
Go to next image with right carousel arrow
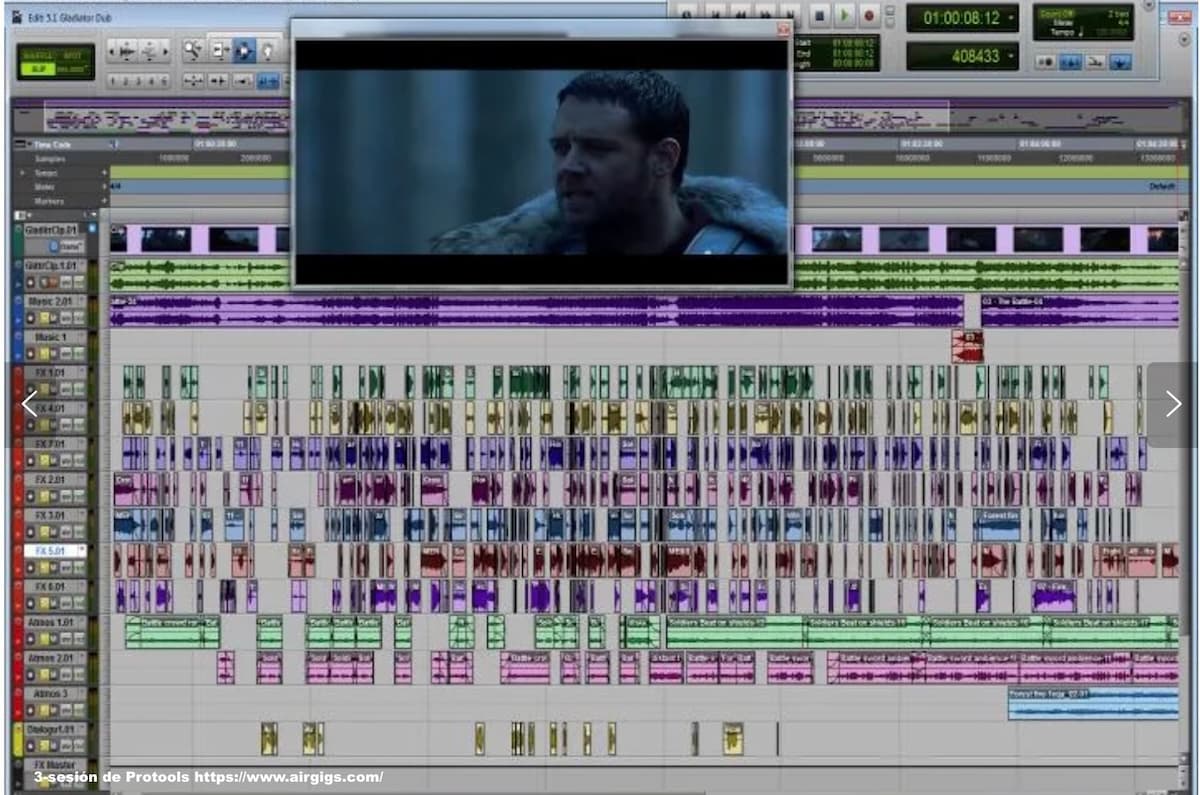1173,403
